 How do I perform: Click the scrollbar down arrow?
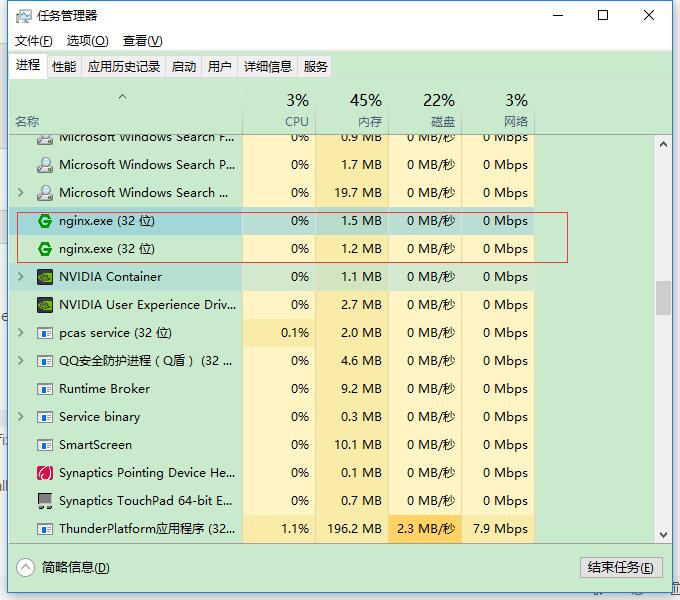click(663, 535)
